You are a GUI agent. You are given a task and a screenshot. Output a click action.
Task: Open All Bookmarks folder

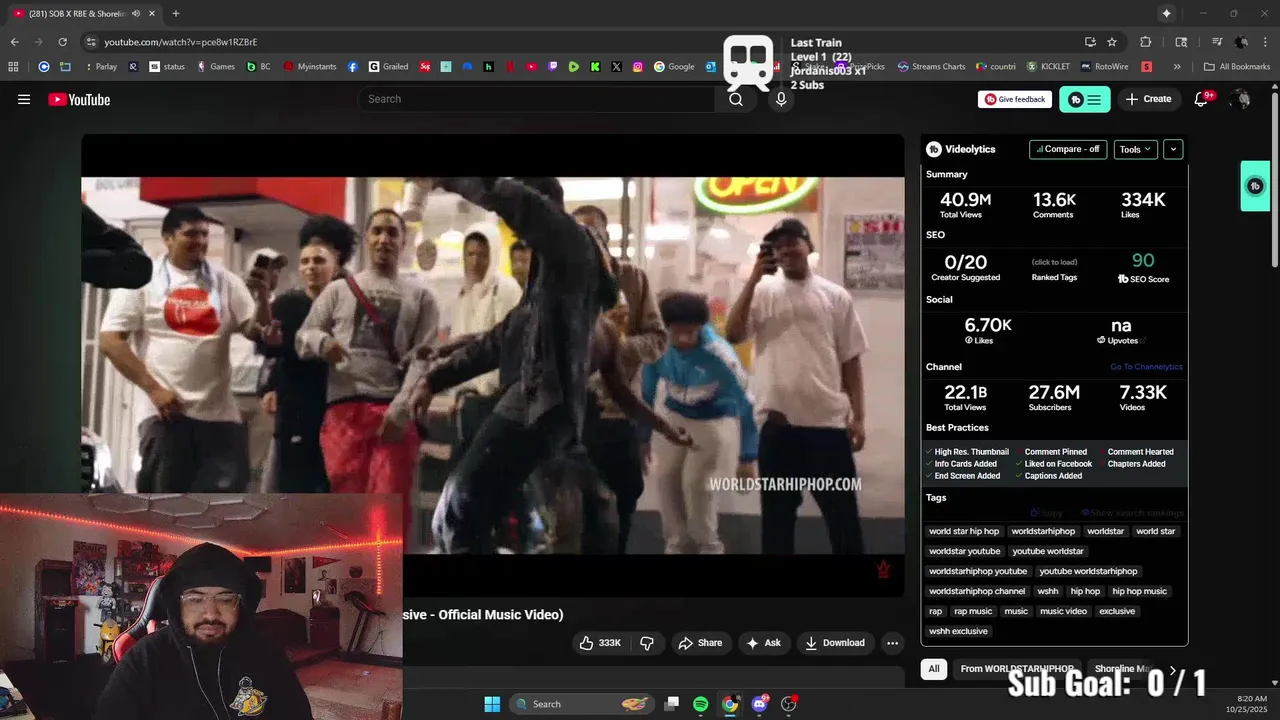(1237, 67)
